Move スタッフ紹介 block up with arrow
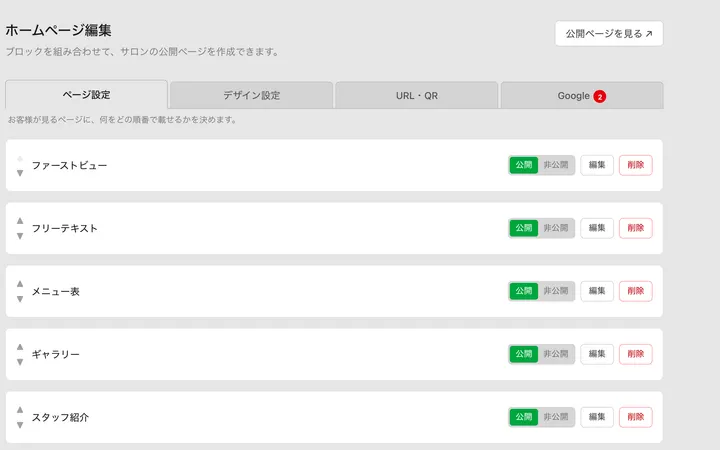This screenshot has height=450, width=720. [20, 410]
